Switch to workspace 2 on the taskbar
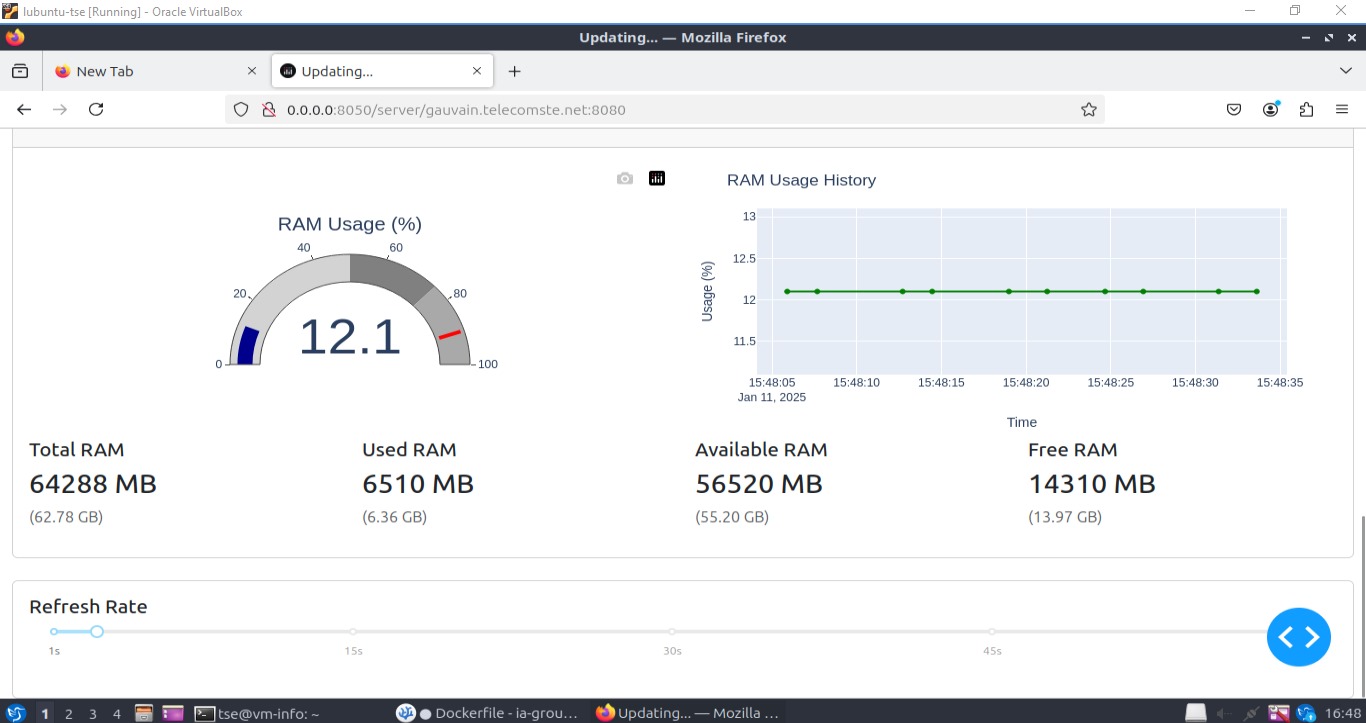The image size is (1366, 723). 68,712
